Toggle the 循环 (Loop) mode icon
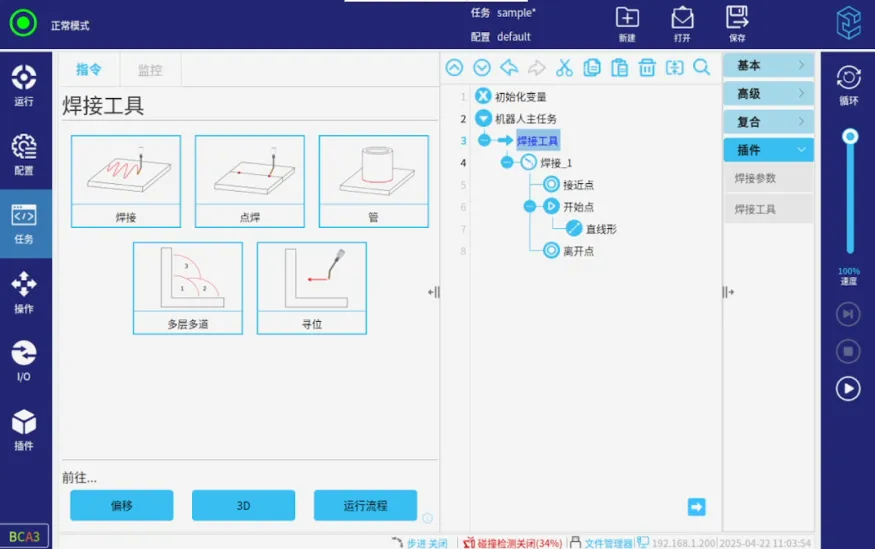The width and height of the screenshot is (875, 549). pos(848,85)
